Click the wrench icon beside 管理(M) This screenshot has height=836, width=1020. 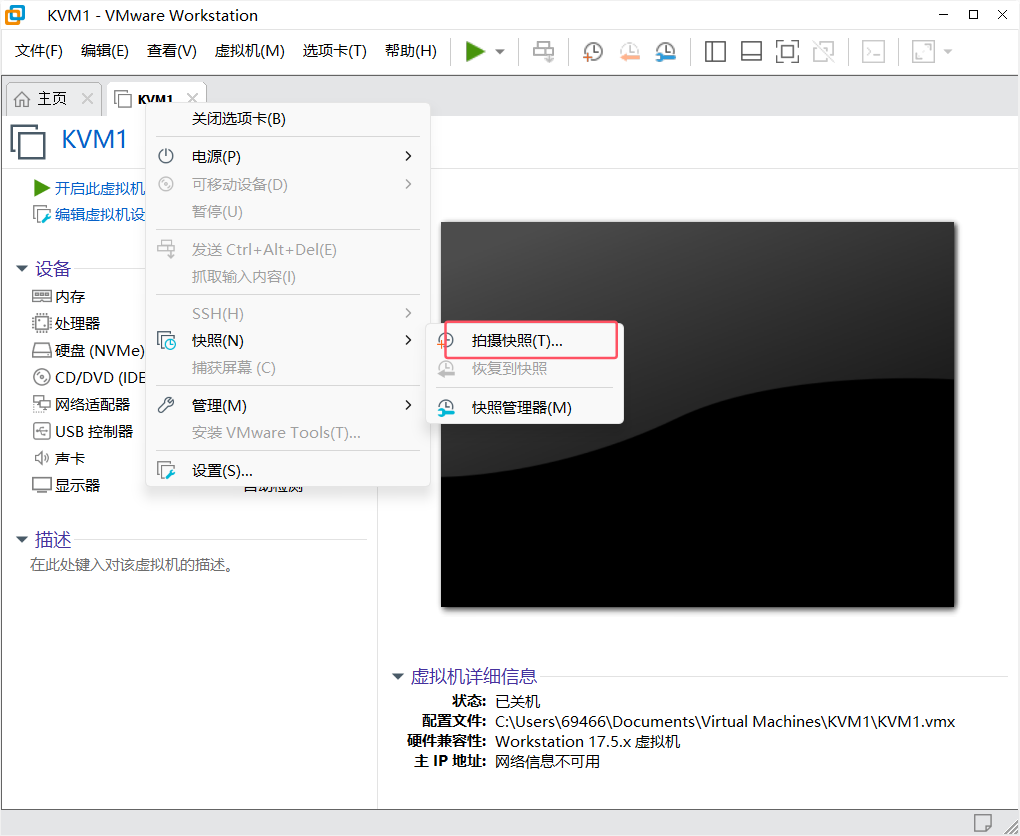pyautogui.click(x=166, y=405)
